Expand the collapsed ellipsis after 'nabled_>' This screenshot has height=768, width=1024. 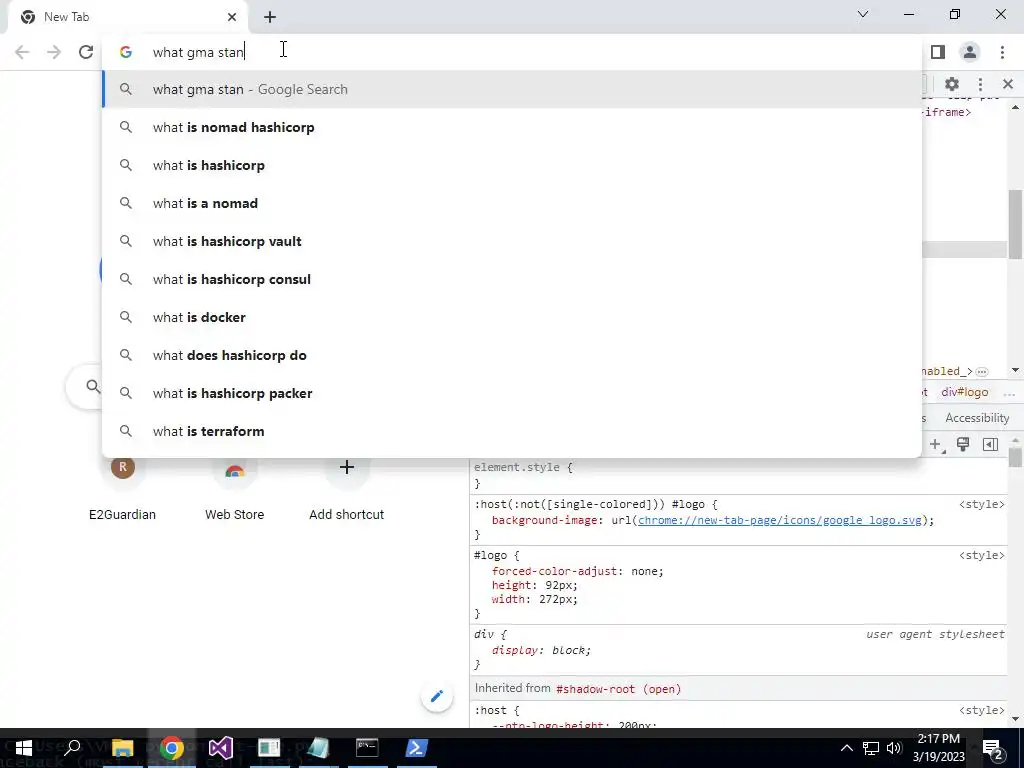(x=981, y=372)
